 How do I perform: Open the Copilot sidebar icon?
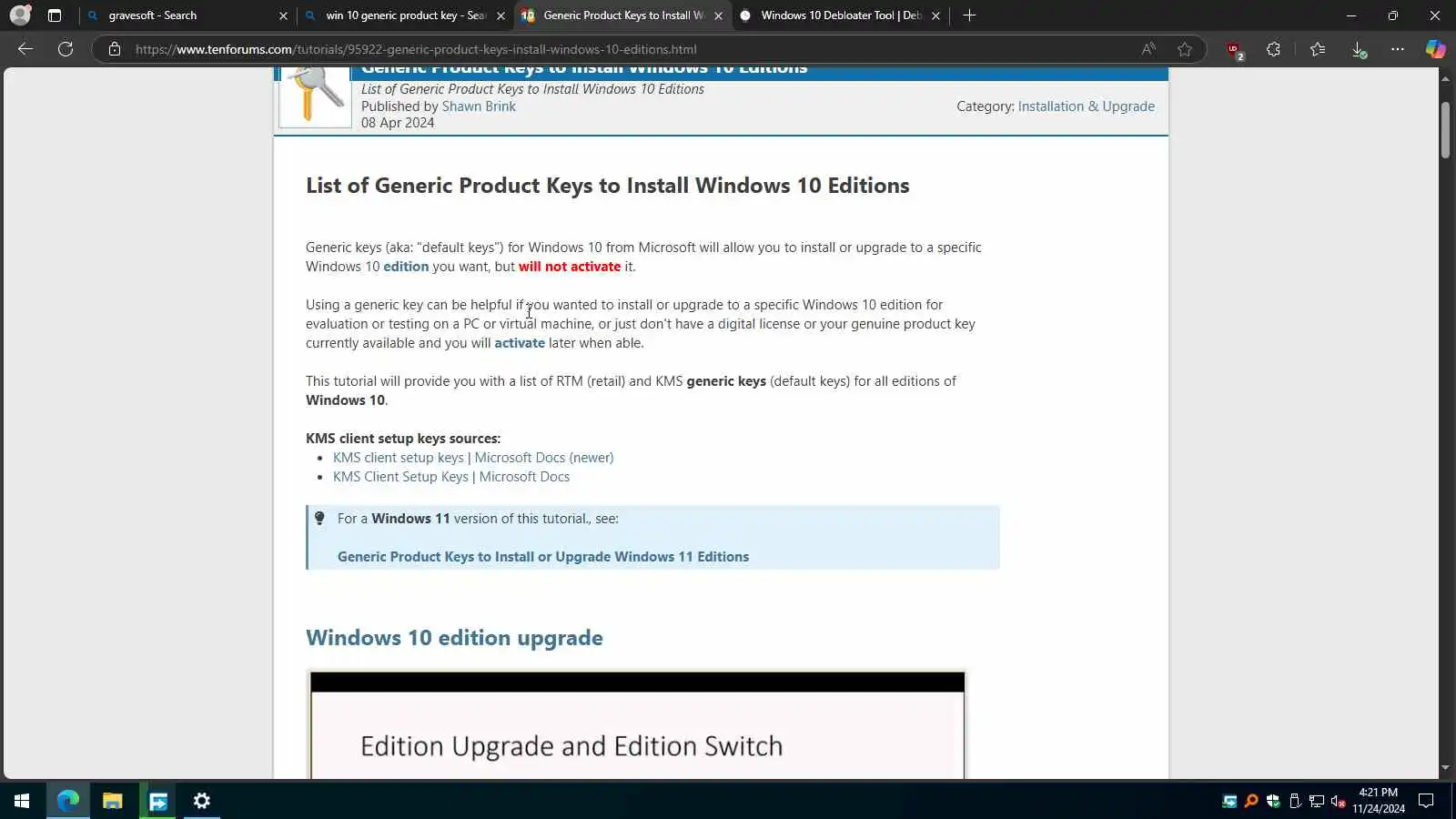coord(1435,49)
